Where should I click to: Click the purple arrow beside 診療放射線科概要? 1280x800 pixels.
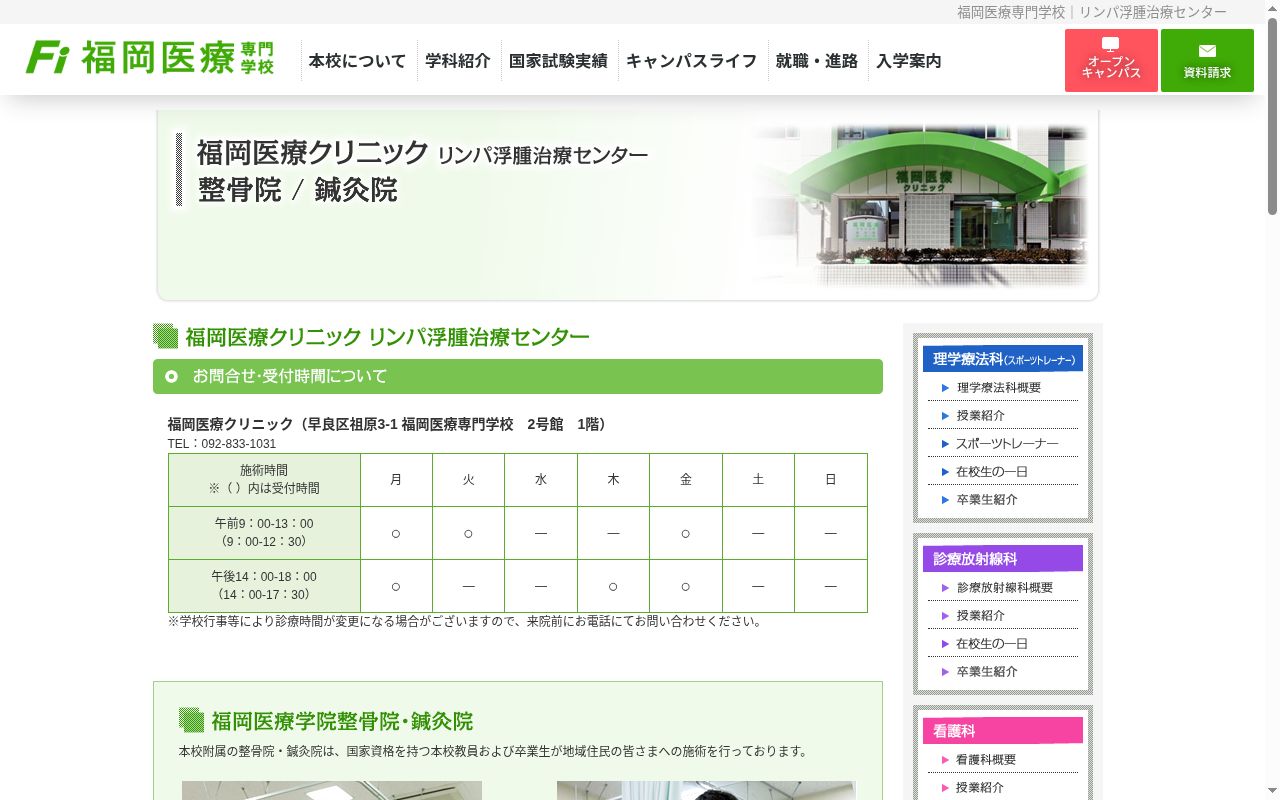(x=945, y=588)
